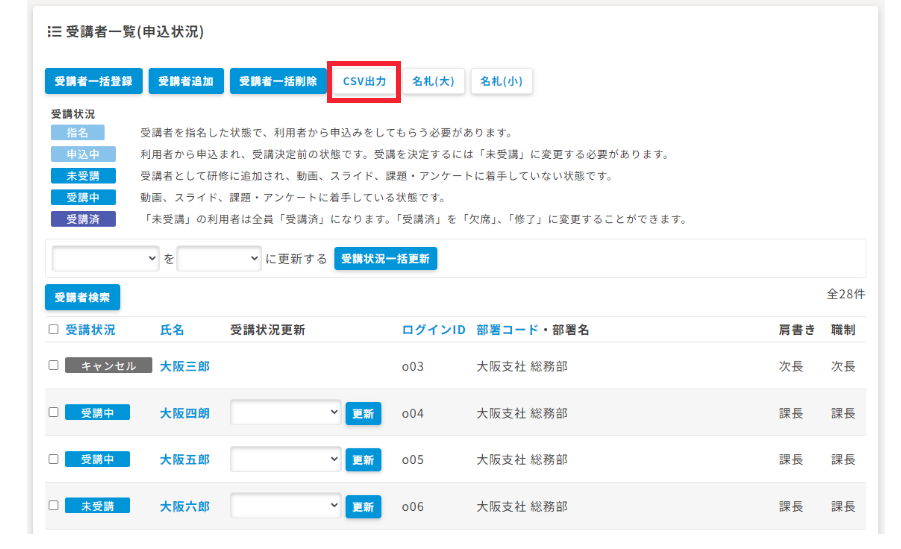Open 大阪五郎's profile link

184,460
